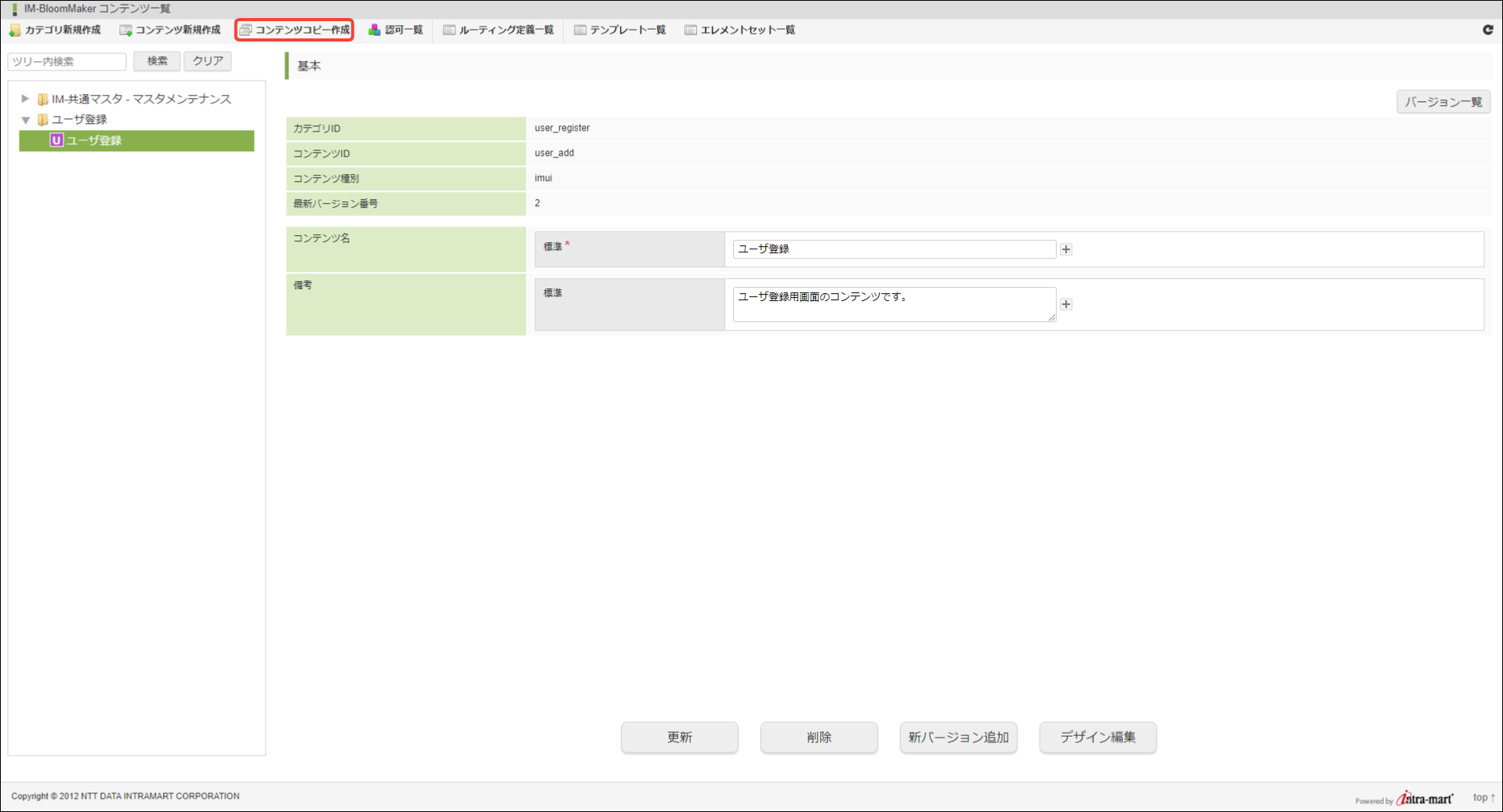
Task: Focus the コンテンツ名 text field
Action: 895,249
